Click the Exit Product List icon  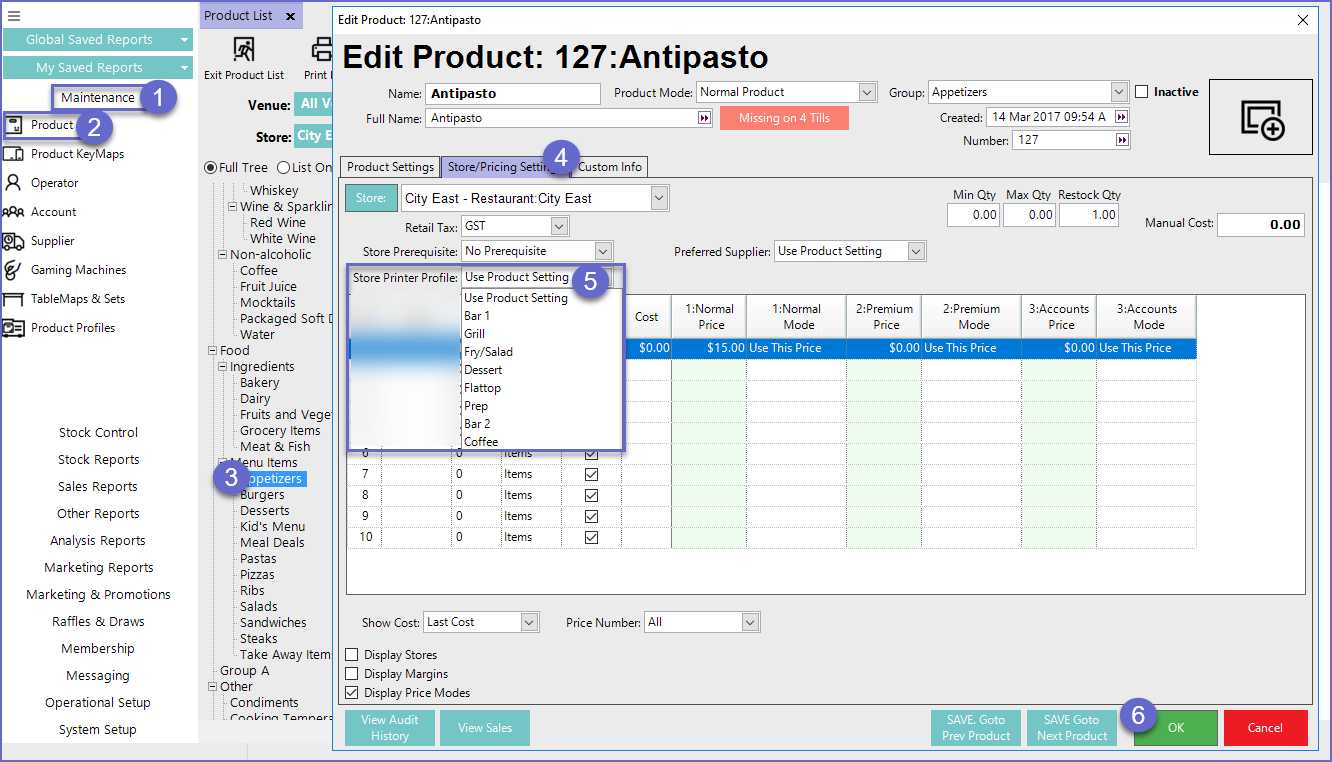pyautogui.click(x=243, y=50)
